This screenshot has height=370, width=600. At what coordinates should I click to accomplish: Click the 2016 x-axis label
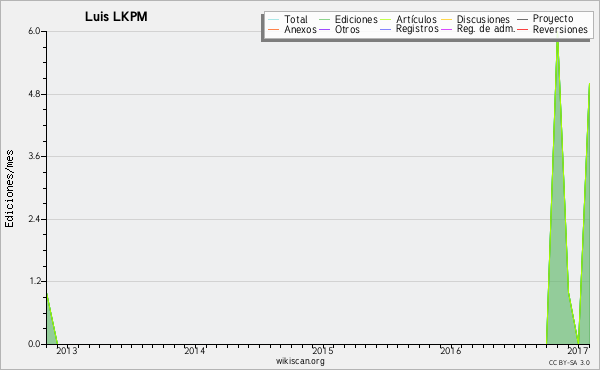[x=450, y=351]
